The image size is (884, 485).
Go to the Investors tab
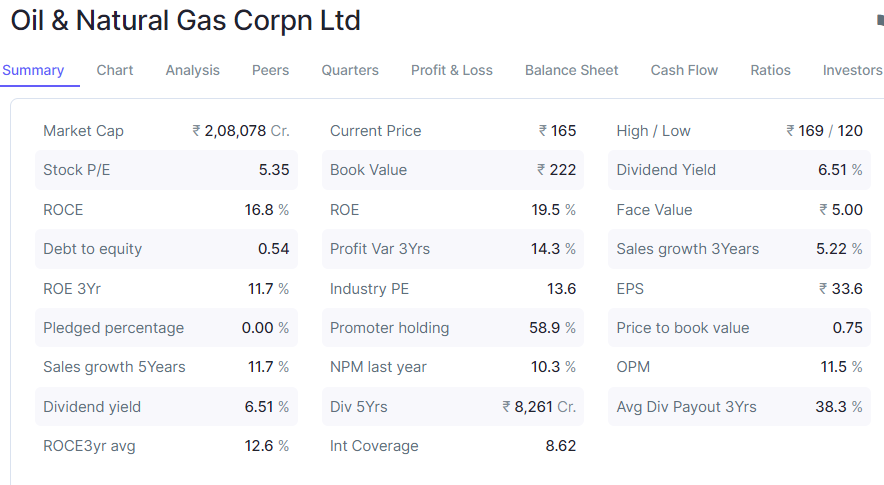[852, 70]
